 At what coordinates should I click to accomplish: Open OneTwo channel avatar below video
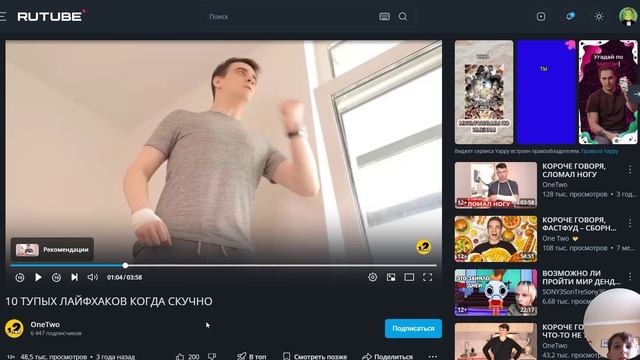point(14,328)
